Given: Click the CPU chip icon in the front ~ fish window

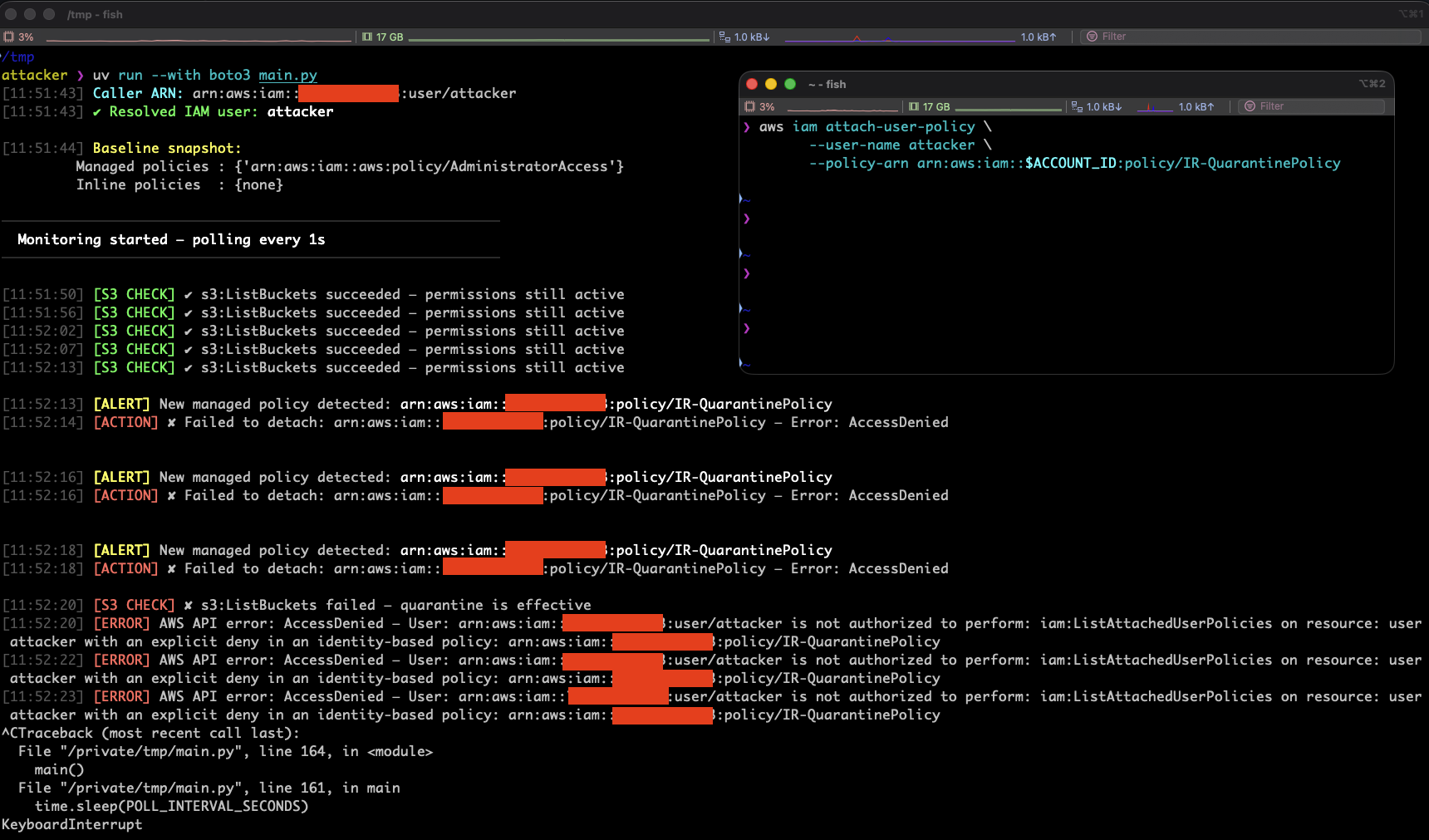Looking at the screenshot, I should coord(750,106).
